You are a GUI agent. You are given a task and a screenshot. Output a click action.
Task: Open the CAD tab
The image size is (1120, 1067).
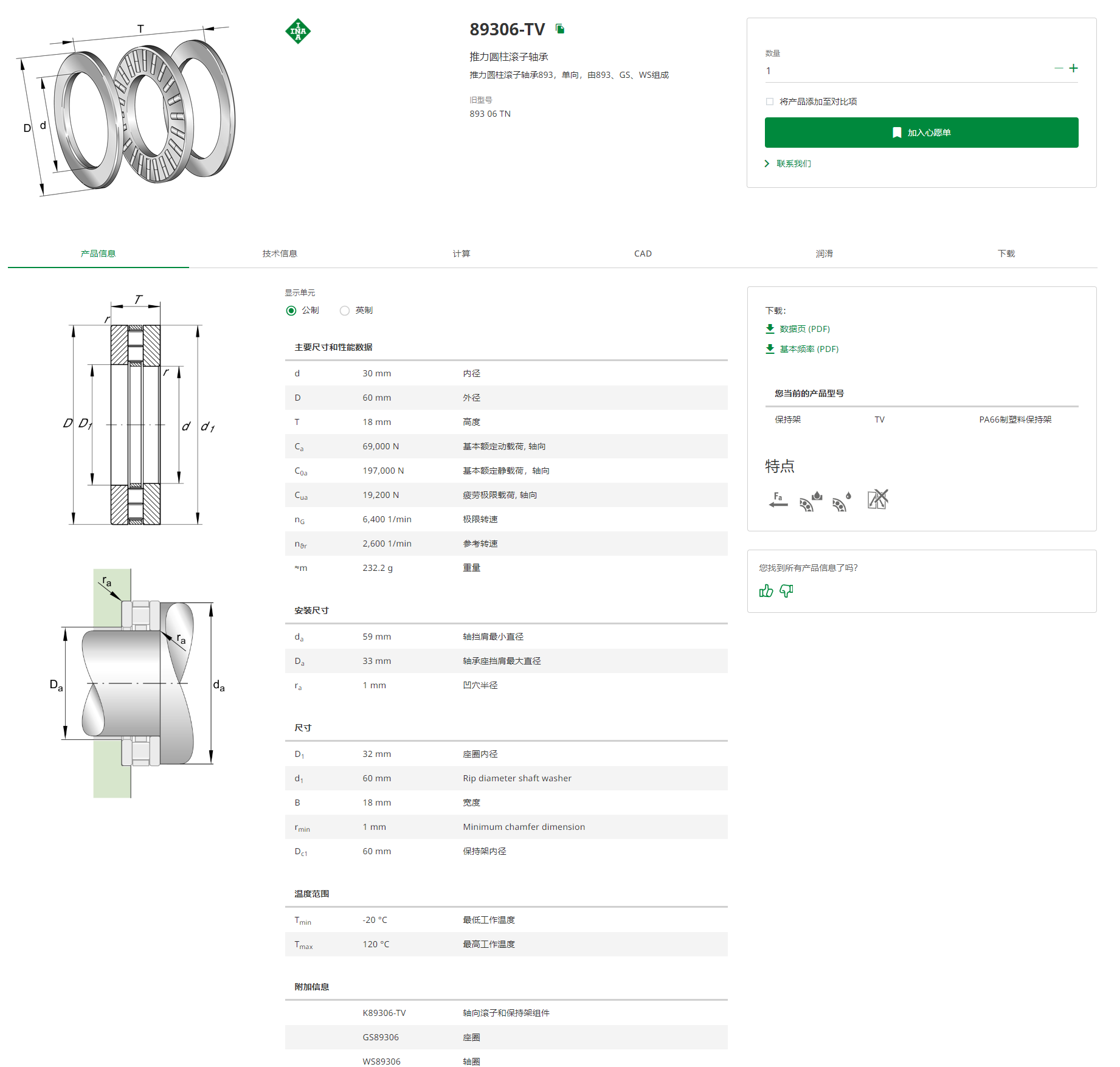tap(643, 254)
